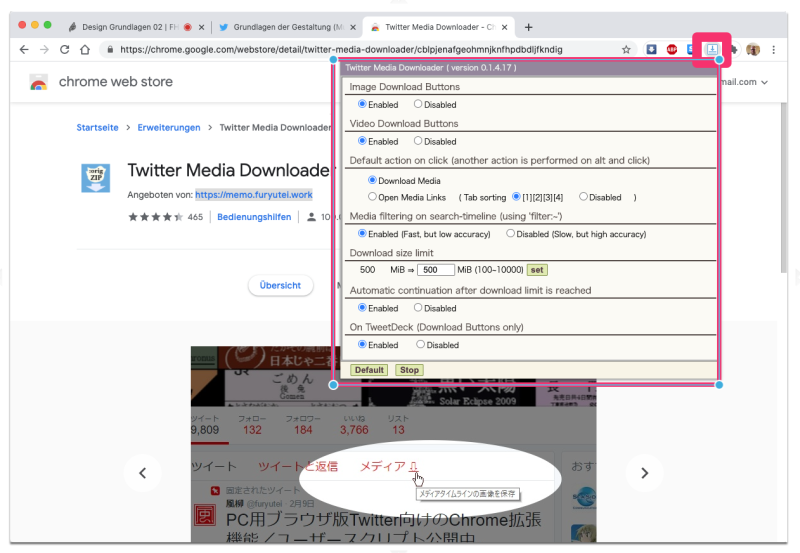Viewport: 800px width, 553px height.
Task: Reload the page using the refresh icon
Action: [65, 49]
